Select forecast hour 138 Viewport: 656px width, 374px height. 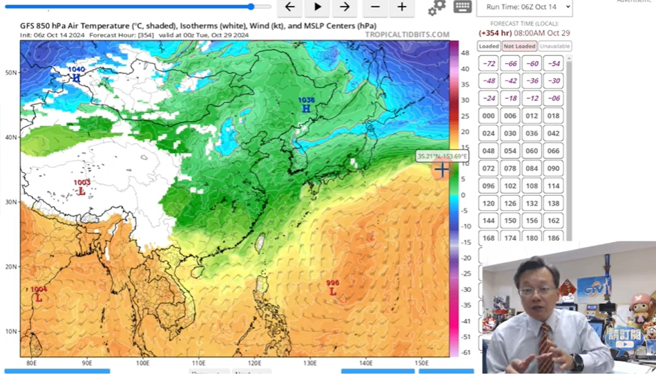click(x=554, y=203)
